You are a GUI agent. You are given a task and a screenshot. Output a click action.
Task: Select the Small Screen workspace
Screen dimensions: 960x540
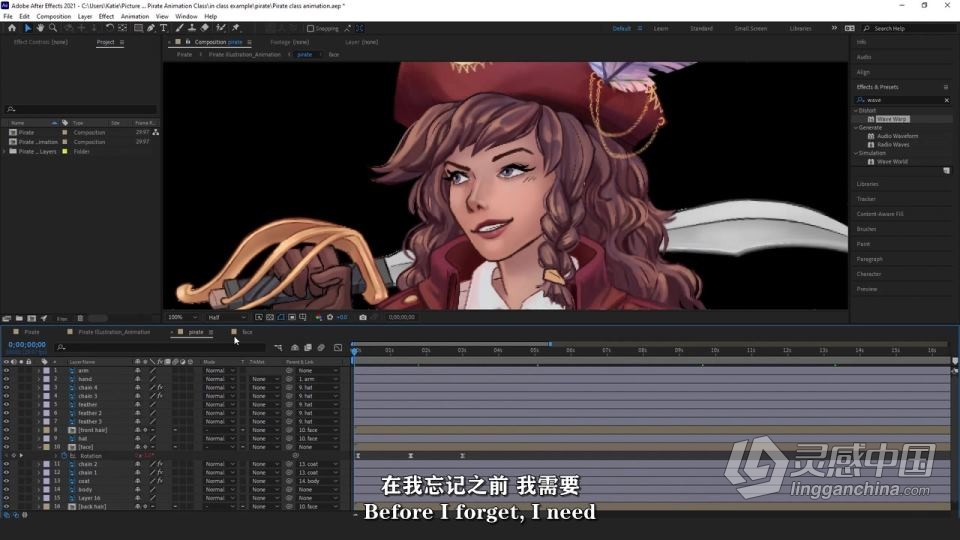[751, 28]
